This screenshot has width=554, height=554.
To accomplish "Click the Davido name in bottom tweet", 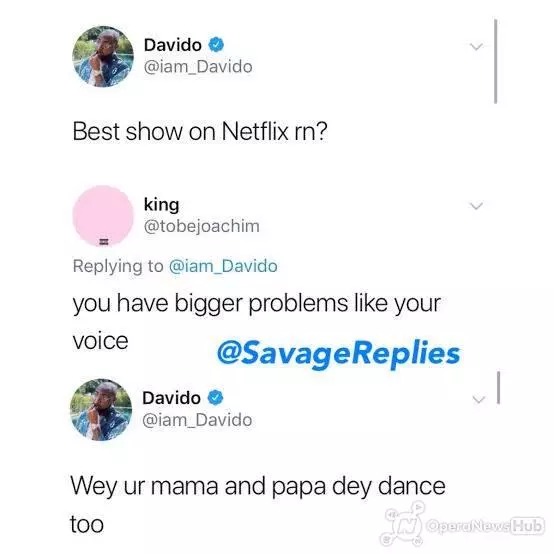I will pos(171,398).
